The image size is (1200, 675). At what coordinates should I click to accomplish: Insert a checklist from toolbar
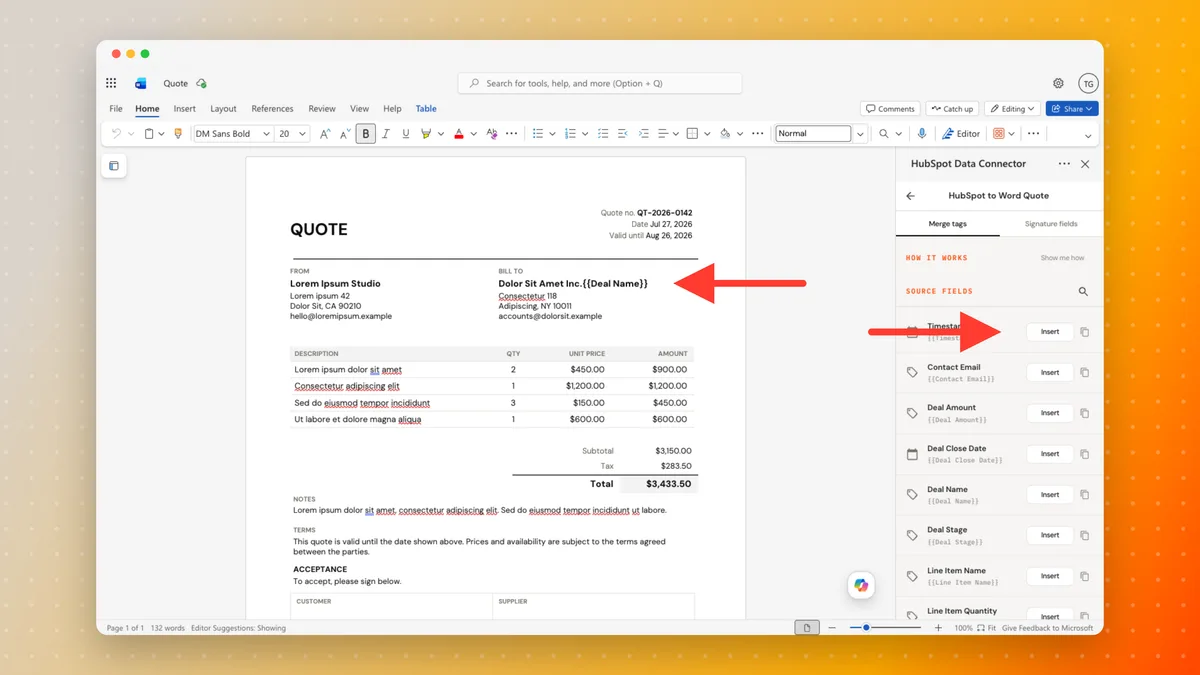pos(602,133)
